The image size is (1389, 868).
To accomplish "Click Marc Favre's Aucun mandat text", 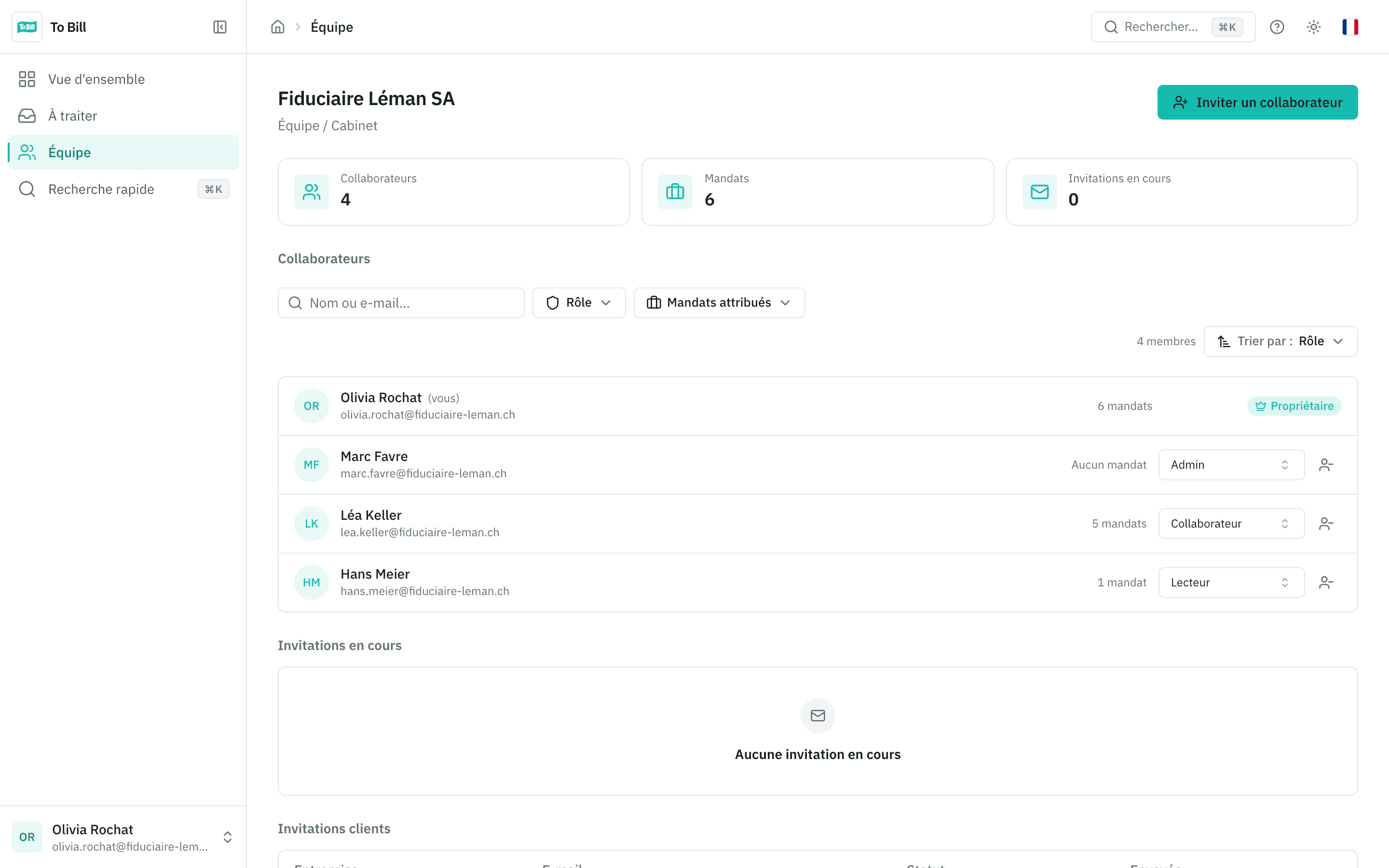I will coord(1108,465).
